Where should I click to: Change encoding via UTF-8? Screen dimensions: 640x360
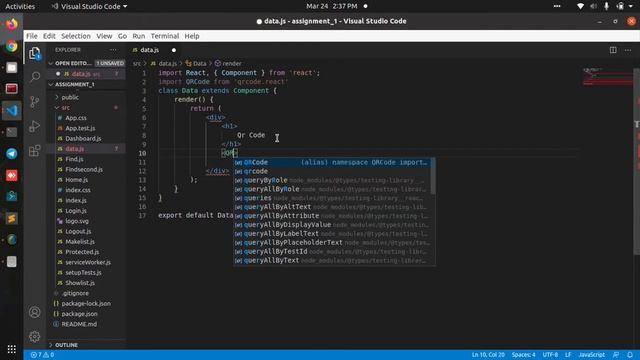[x=550, y=355]
